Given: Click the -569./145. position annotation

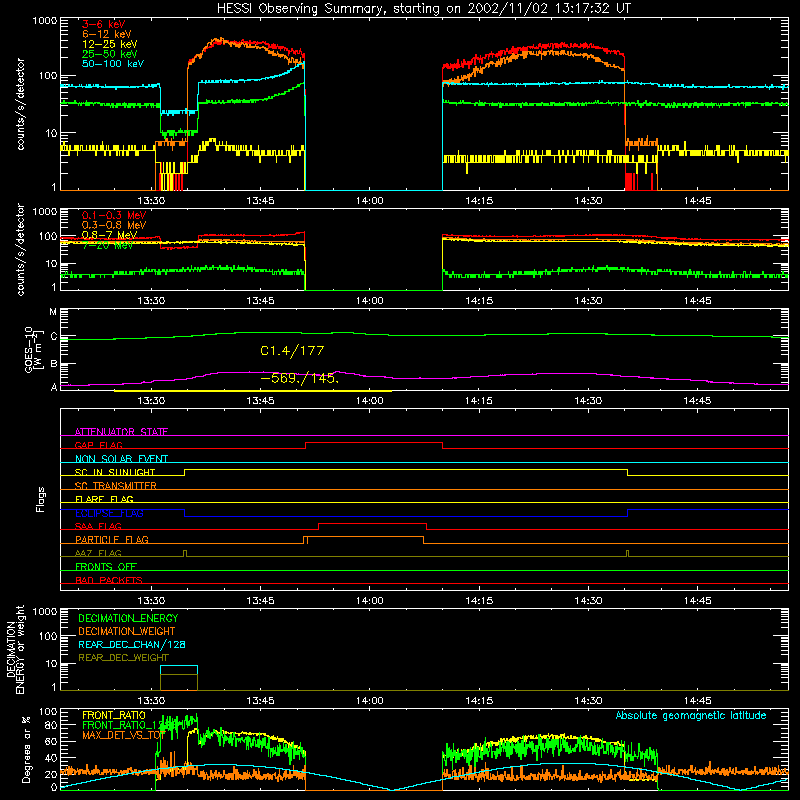Looking at the screenshot, I should 299,378.
